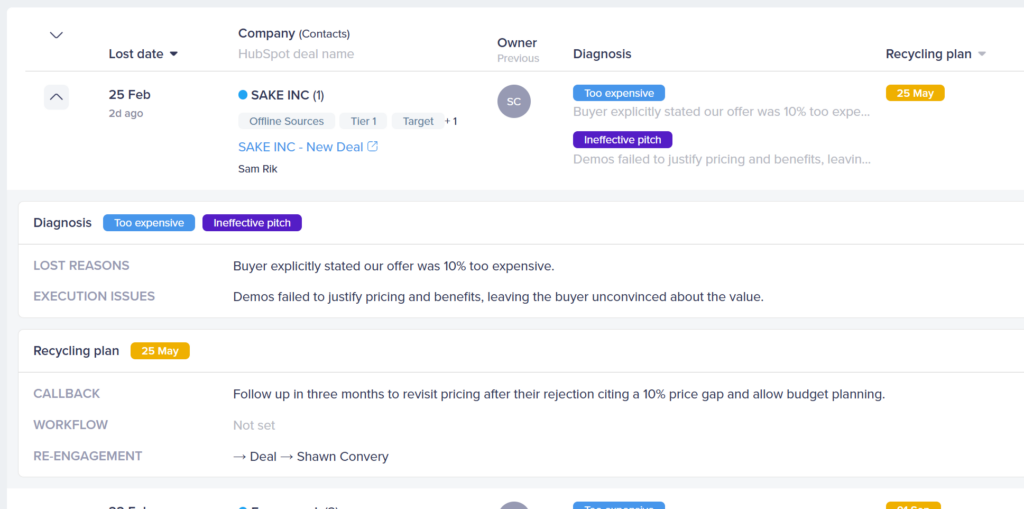Viewport: 1024px width, 509px height.
Task: Show the +1 additional tags
Action: (x=451, y=121)
